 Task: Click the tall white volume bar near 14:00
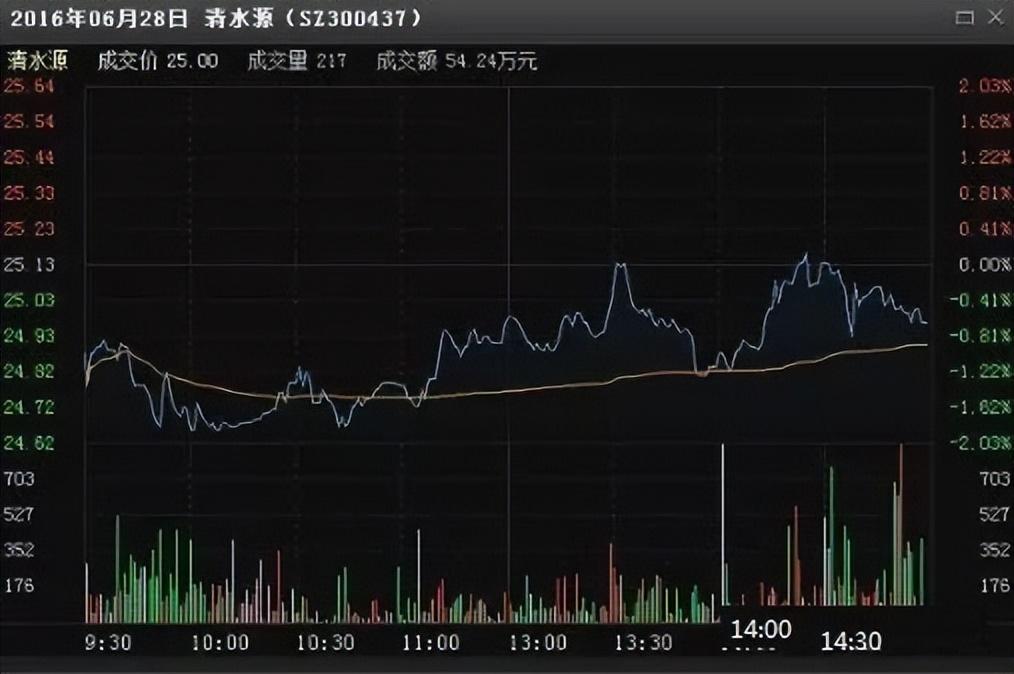point(722,520)
